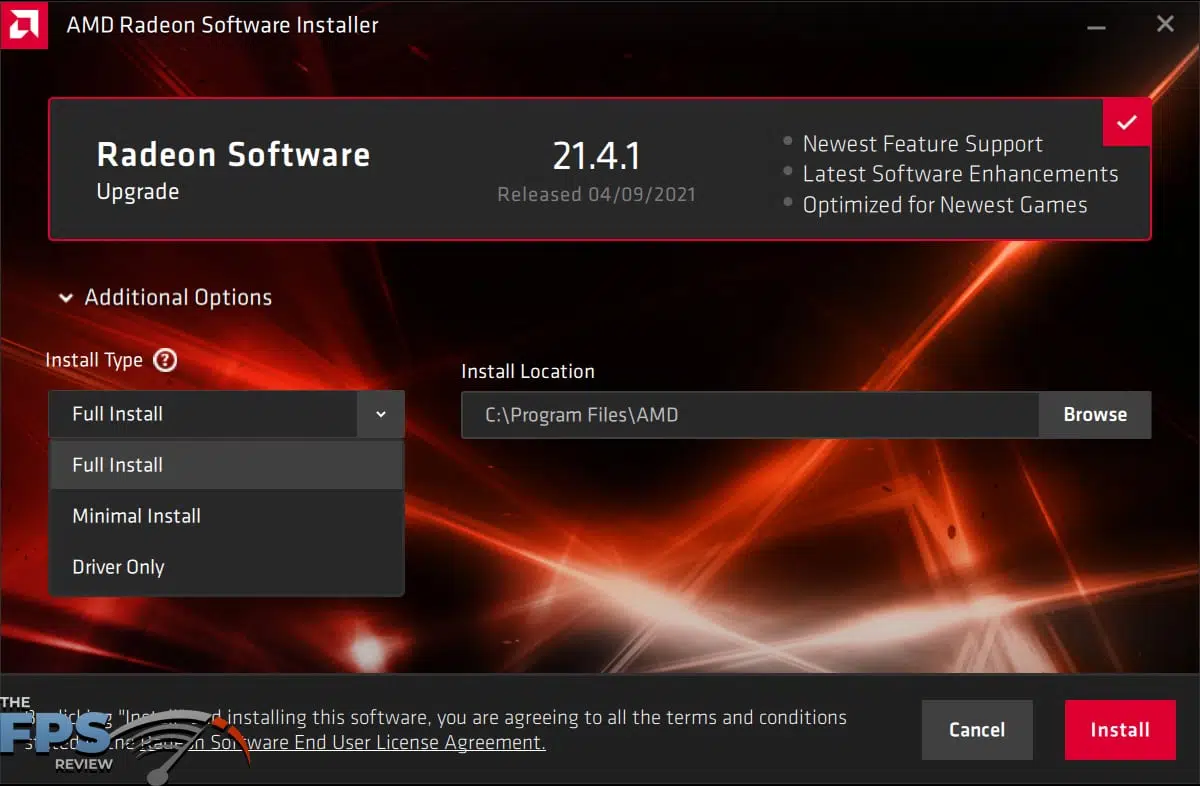The image size is (1200, 786).
Task: Click the AMD logo icon in title bar
Action: 24,24
